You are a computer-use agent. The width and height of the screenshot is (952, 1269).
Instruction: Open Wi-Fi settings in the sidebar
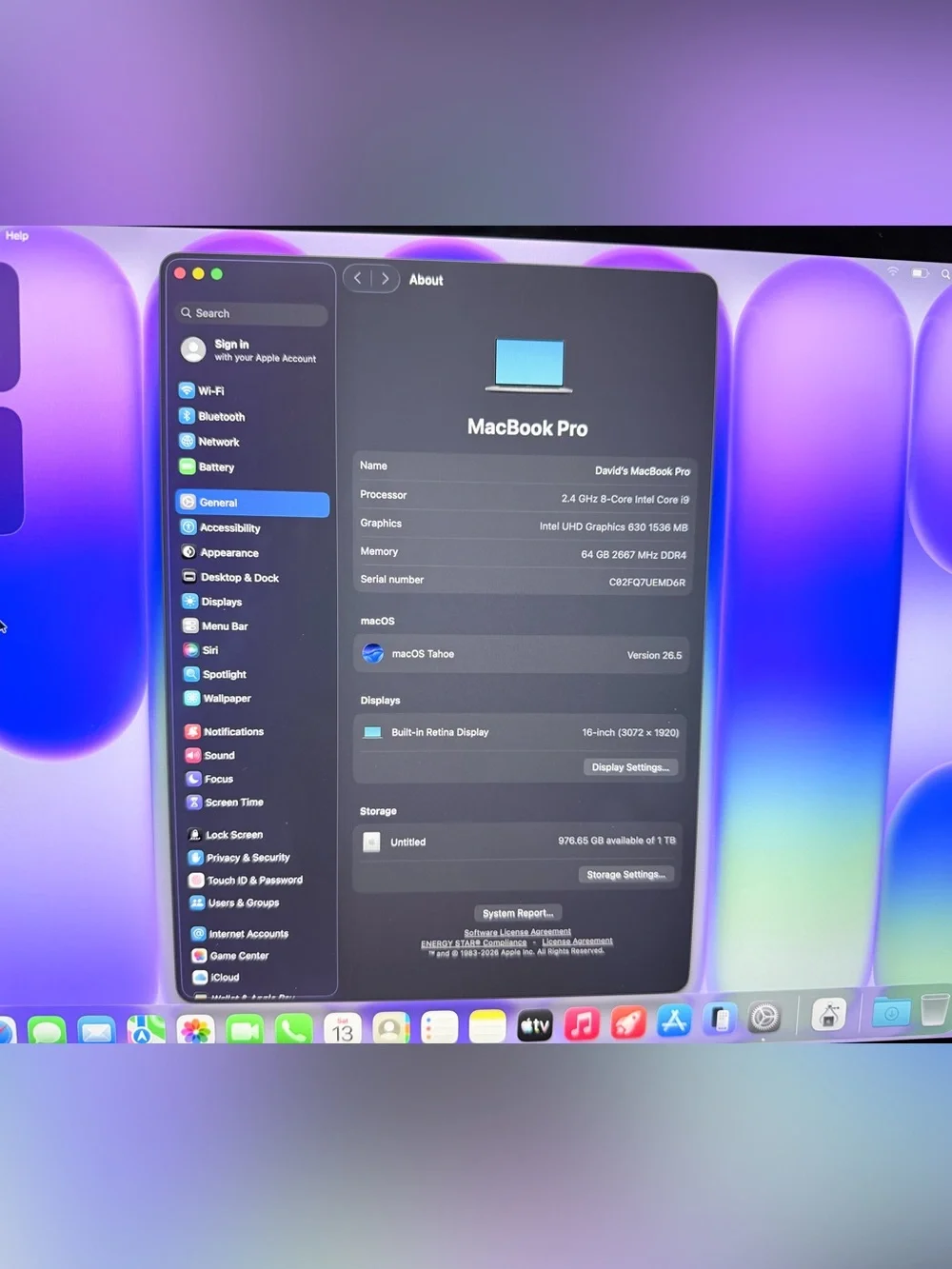click(x=202, y=390)
